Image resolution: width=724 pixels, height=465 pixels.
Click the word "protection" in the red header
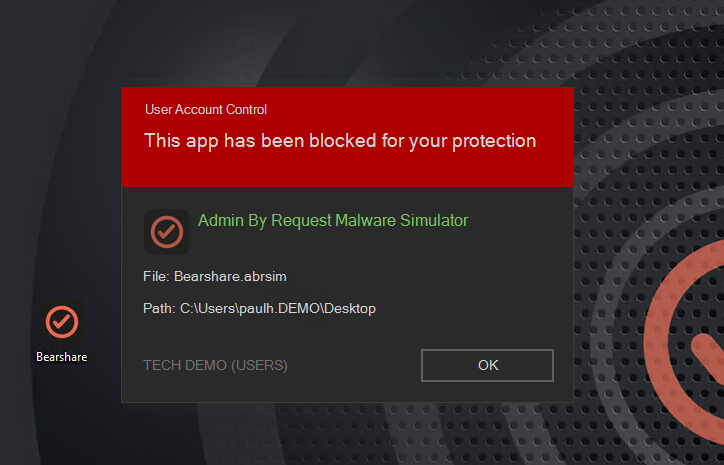494,142
